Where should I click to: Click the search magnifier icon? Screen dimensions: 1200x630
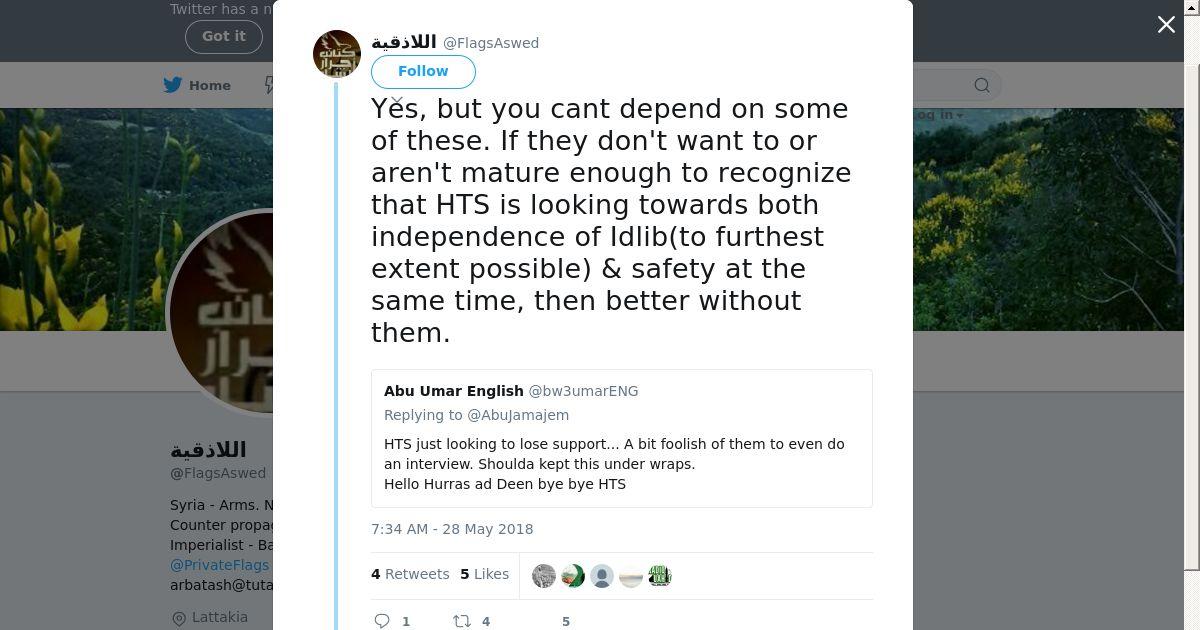pos(982,85)
